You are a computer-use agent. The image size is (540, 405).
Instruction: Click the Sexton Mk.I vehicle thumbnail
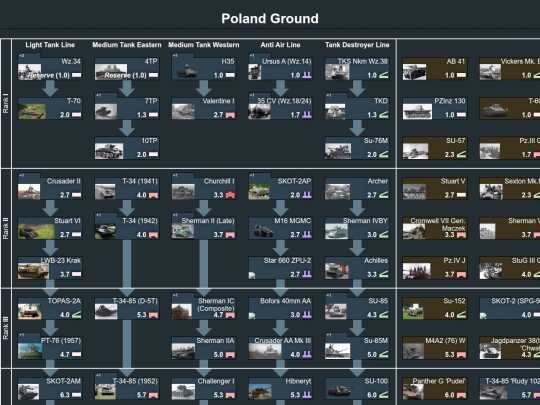491,191
